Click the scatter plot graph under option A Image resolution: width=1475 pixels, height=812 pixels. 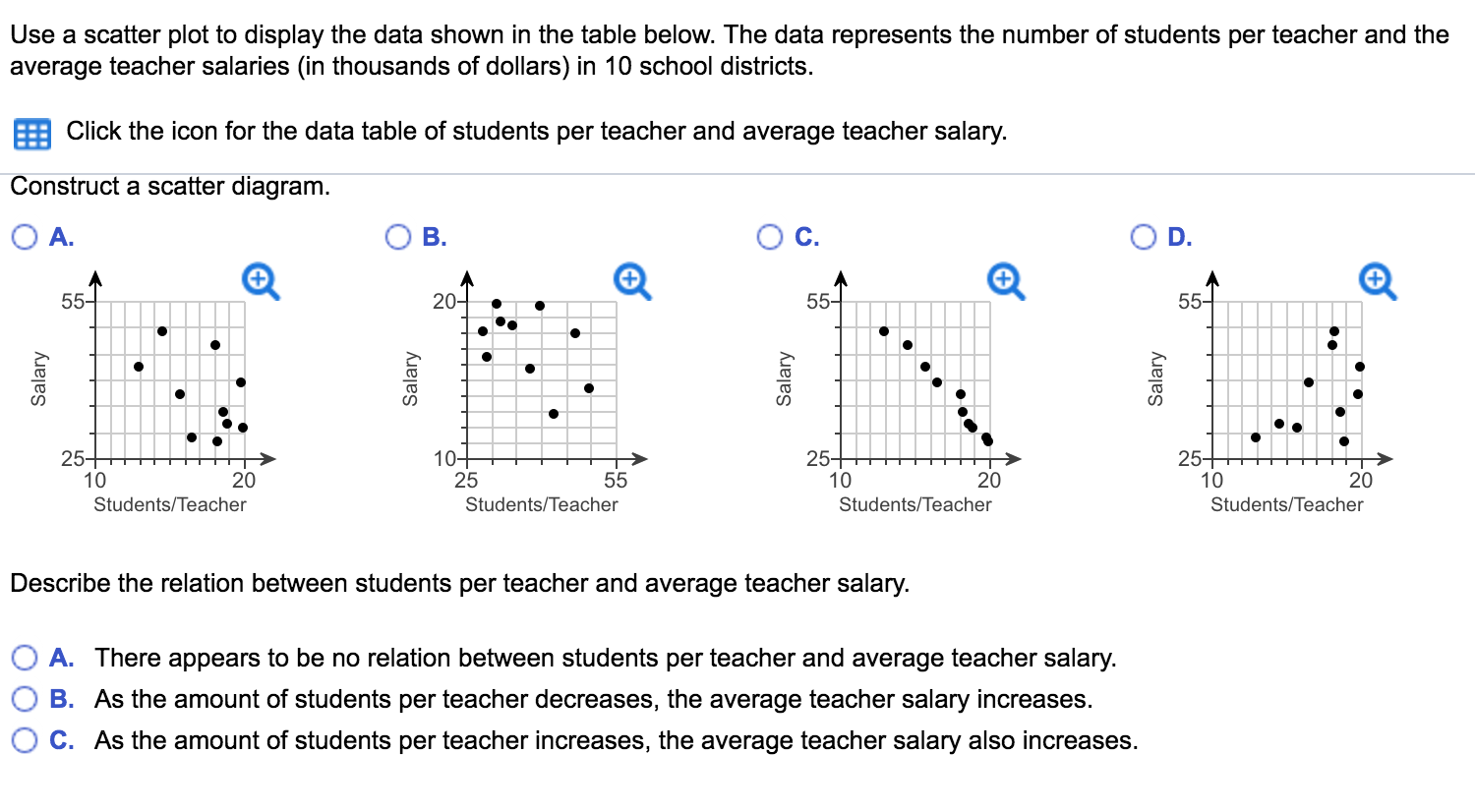pos(172,378)
